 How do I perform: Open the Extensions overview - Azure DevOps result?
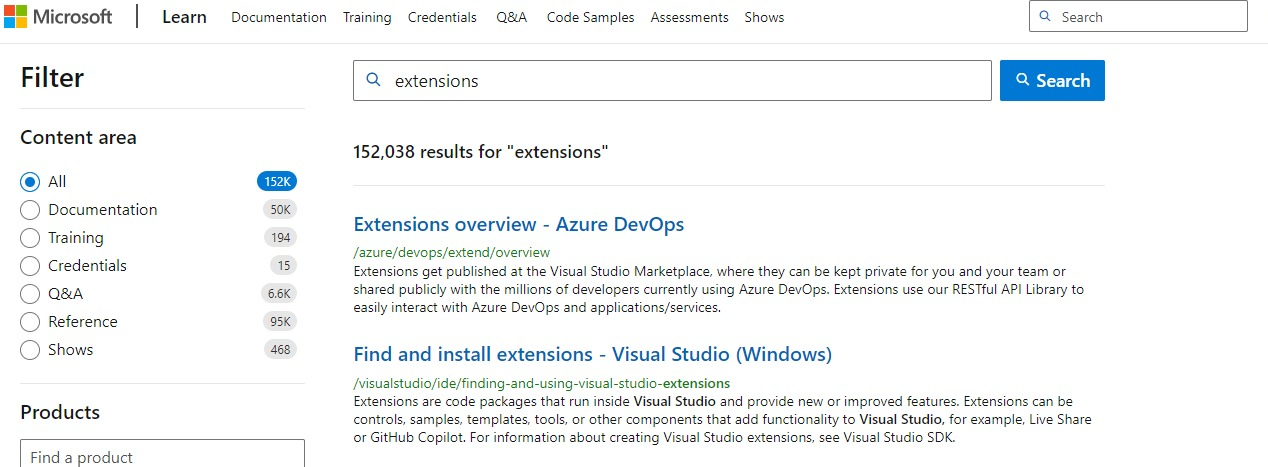pos(518,224)
